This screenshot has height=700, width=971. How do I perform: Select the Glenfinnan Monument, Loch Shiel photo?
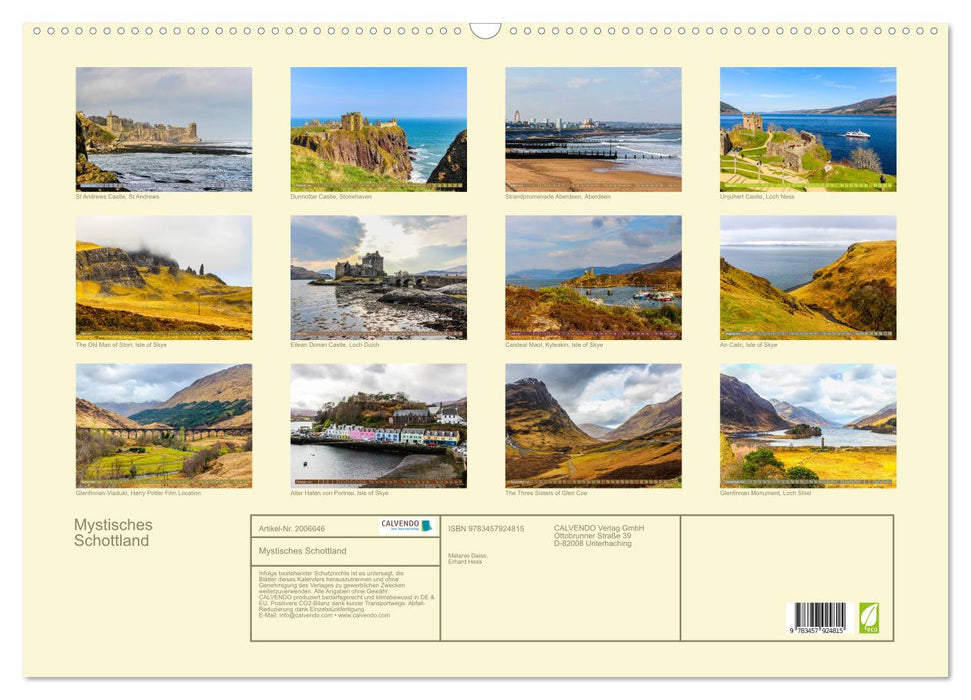(x=808, y=425)
